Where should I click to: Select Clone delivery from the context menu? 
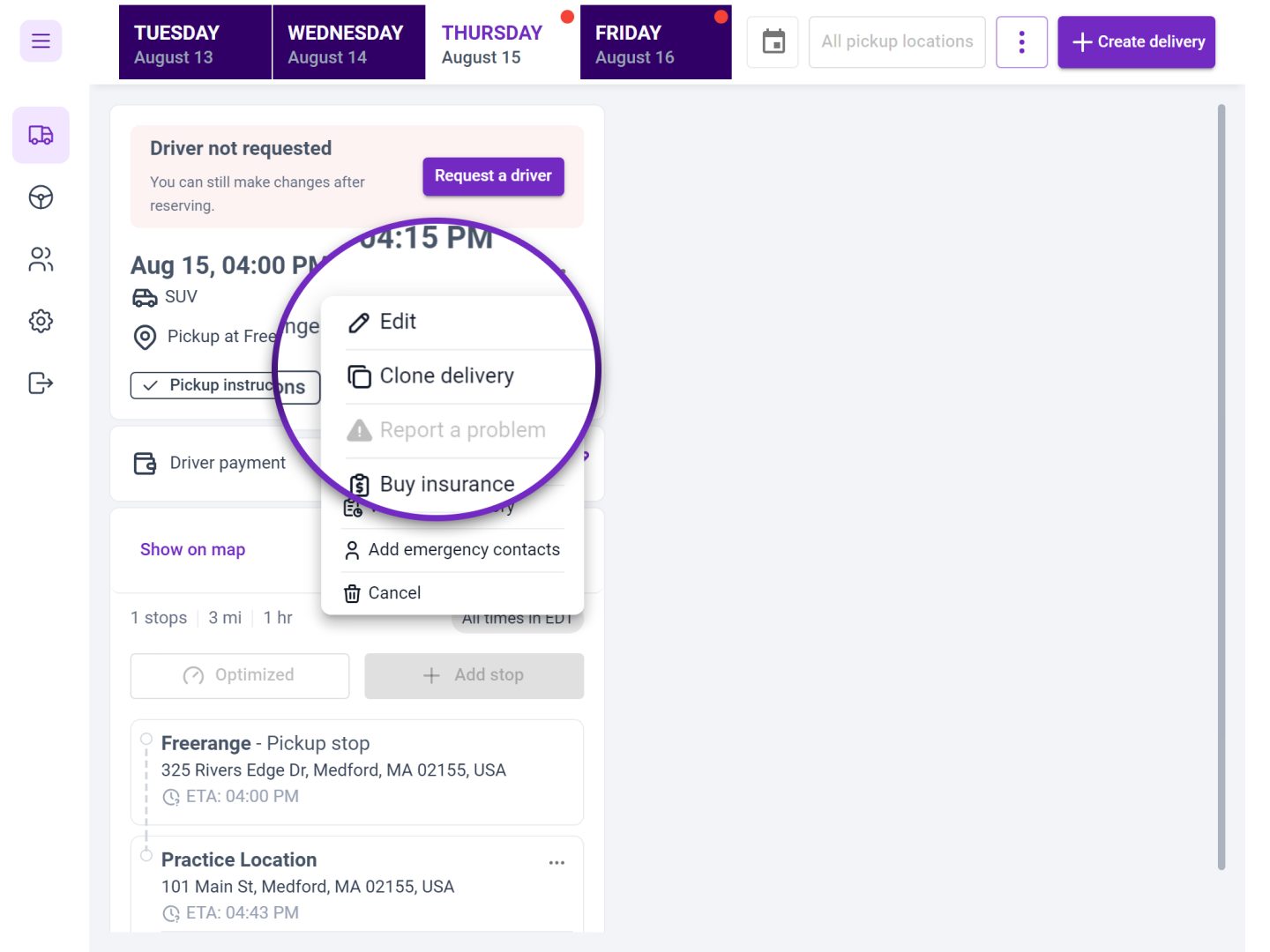tap(445, 376)
